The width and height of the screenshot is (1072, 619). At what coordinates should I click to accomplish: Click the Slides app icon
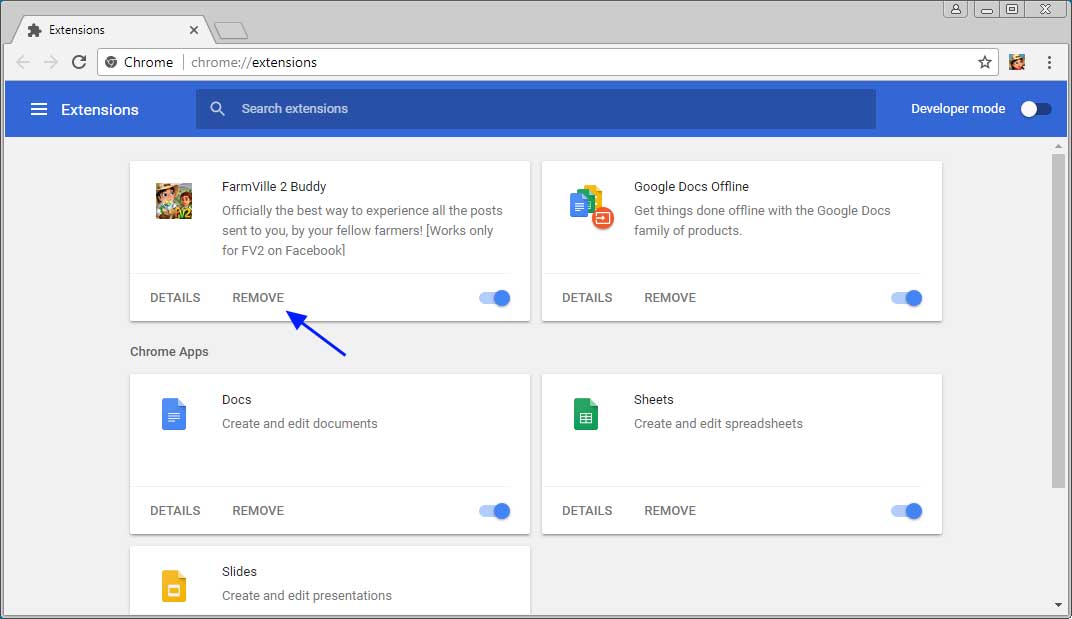[174, 585]
